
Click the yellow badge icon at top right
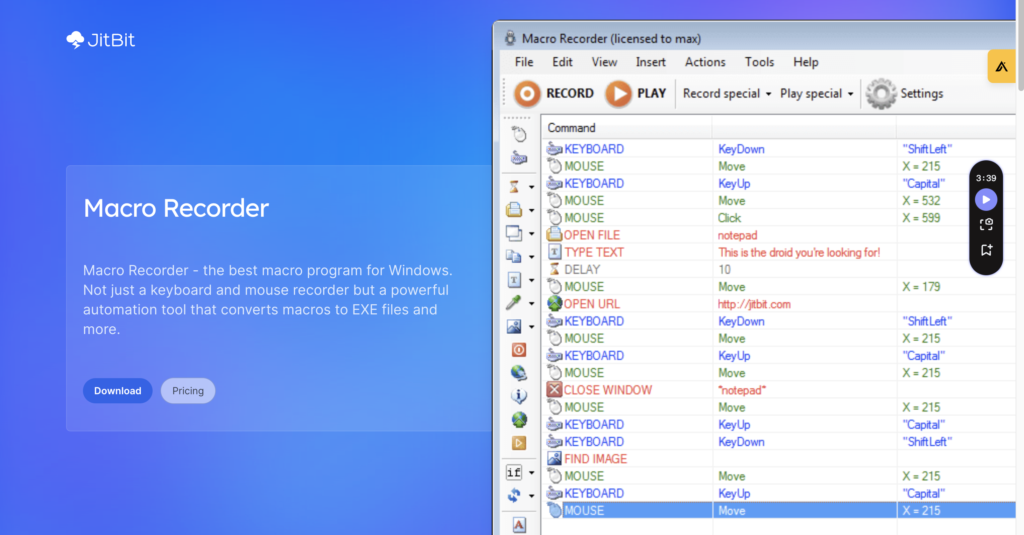click(1001, 66)
